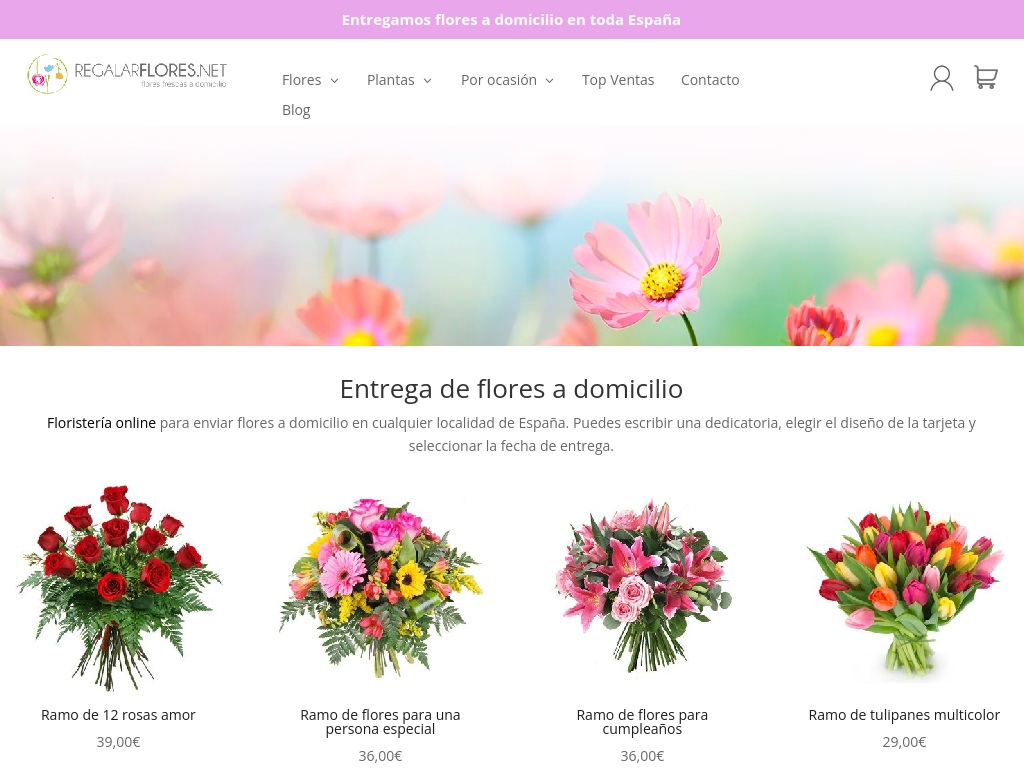1024x768 pixels.
Task: Go to the Contacto page
Action: tap(710, 80)
